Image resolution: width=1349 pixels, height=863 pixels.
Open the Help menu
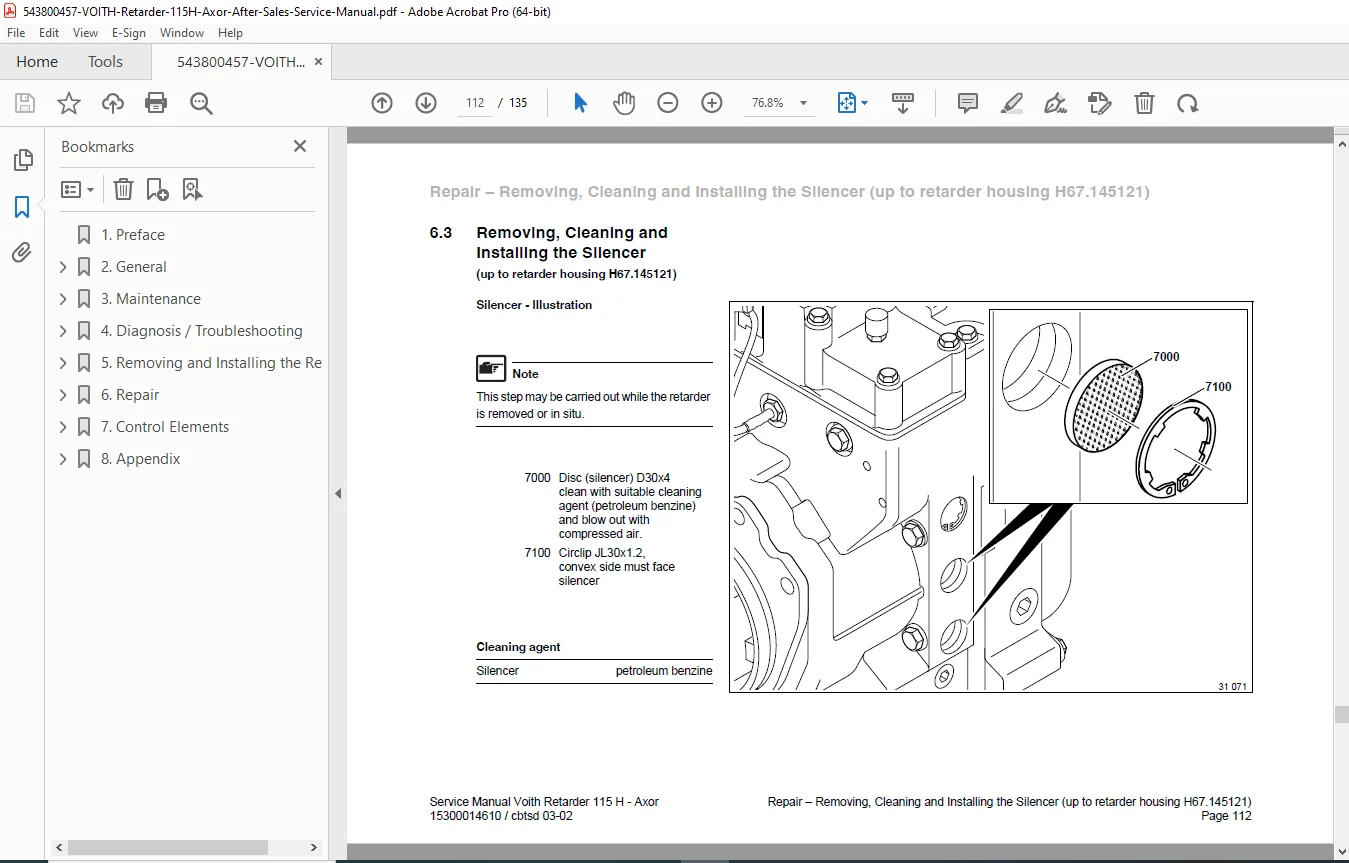230,33
